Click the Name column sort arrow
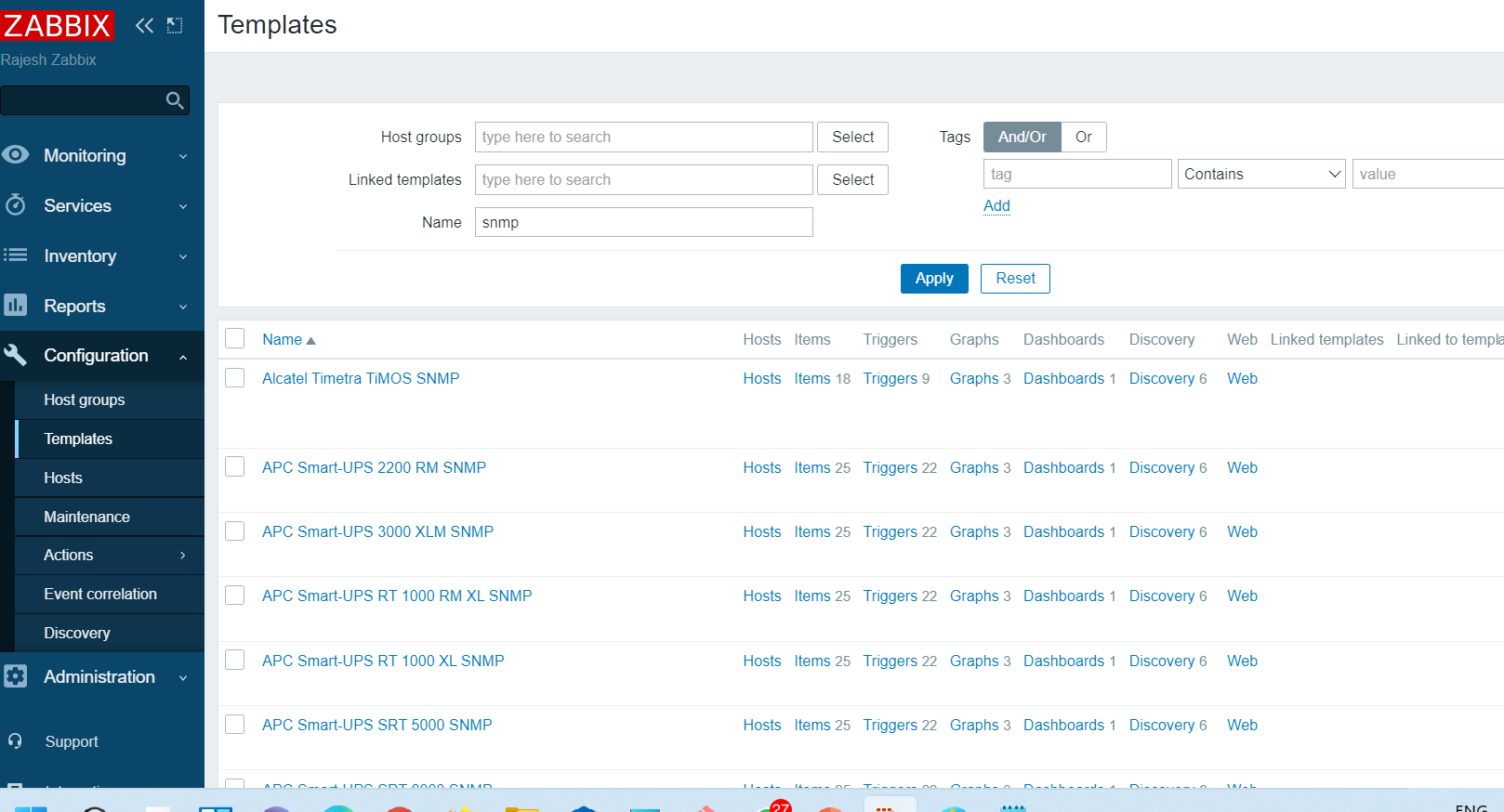 (x=311, y=341)
